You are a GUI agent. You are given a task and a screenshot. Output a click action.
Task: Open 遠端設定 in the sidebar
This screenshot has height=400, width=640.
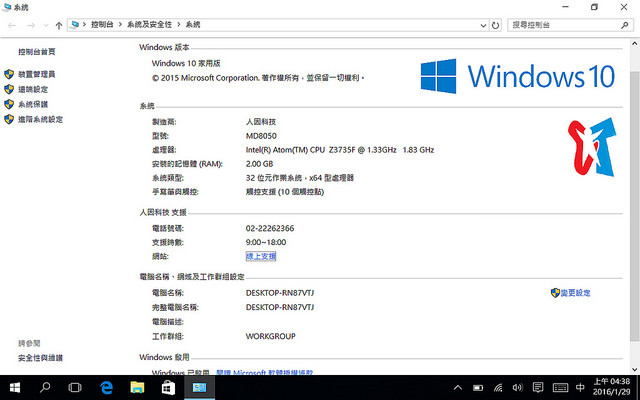click(33, 89)
